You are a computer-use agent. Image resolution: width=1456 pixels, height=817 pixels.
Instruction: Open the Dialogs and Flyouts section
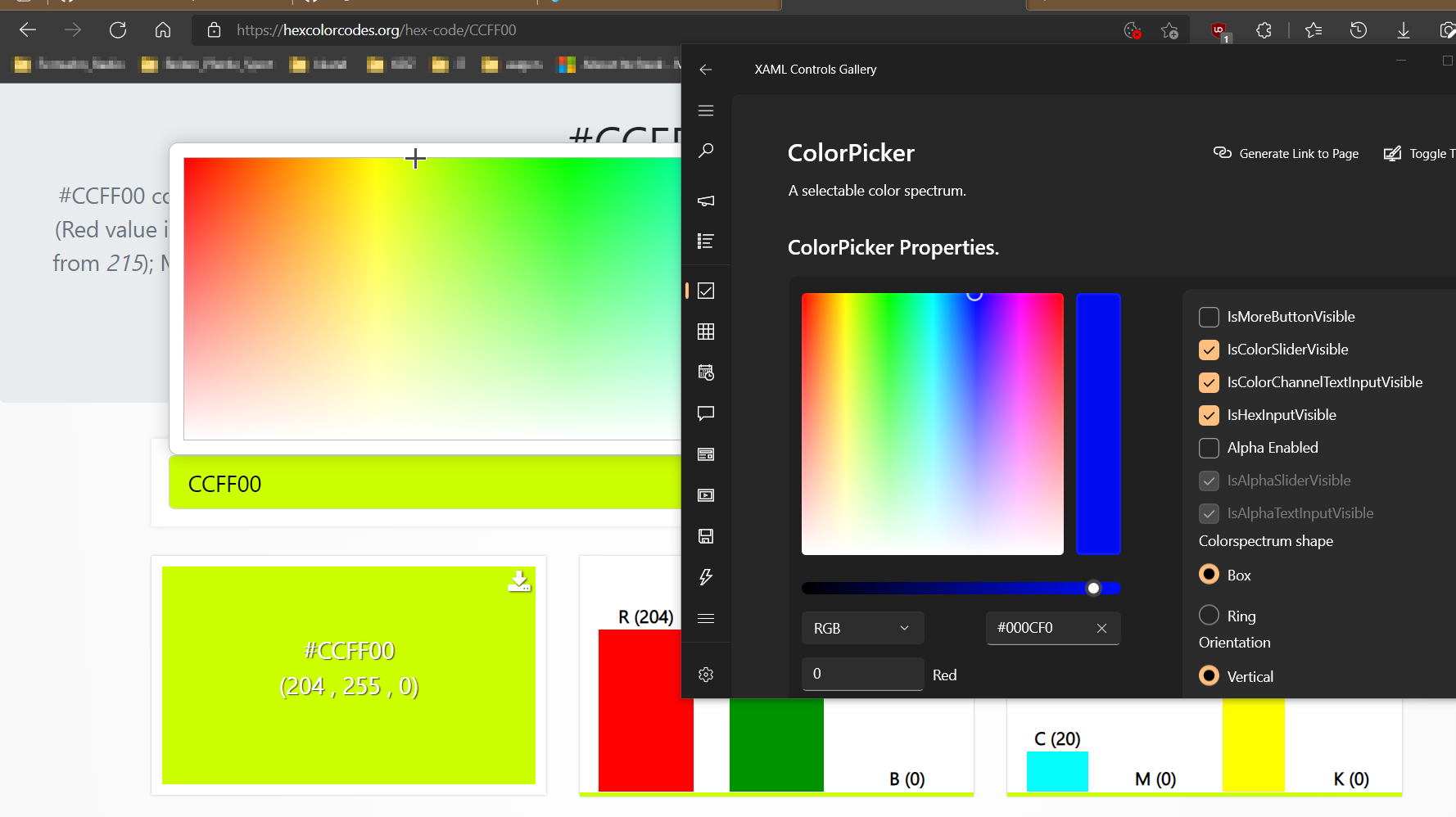pos(706,413)
